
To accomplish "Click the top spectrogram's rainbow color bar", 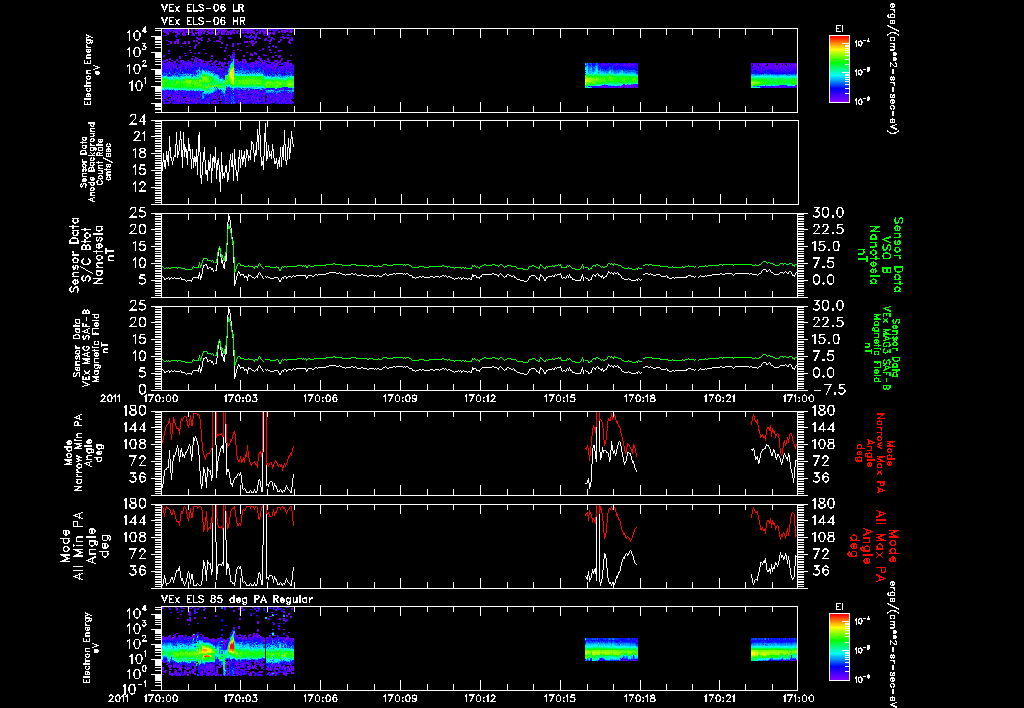I will coord(839,69).
